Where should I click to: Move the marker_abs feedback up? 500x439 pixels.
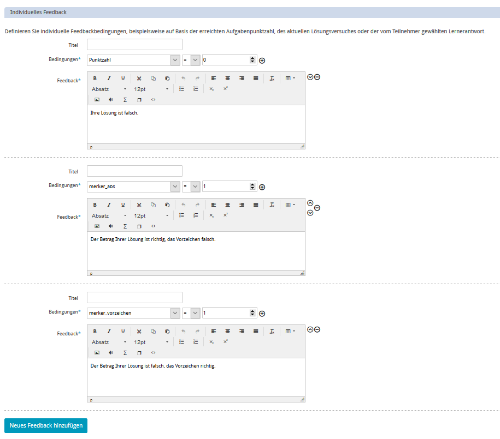coord(310,203)
